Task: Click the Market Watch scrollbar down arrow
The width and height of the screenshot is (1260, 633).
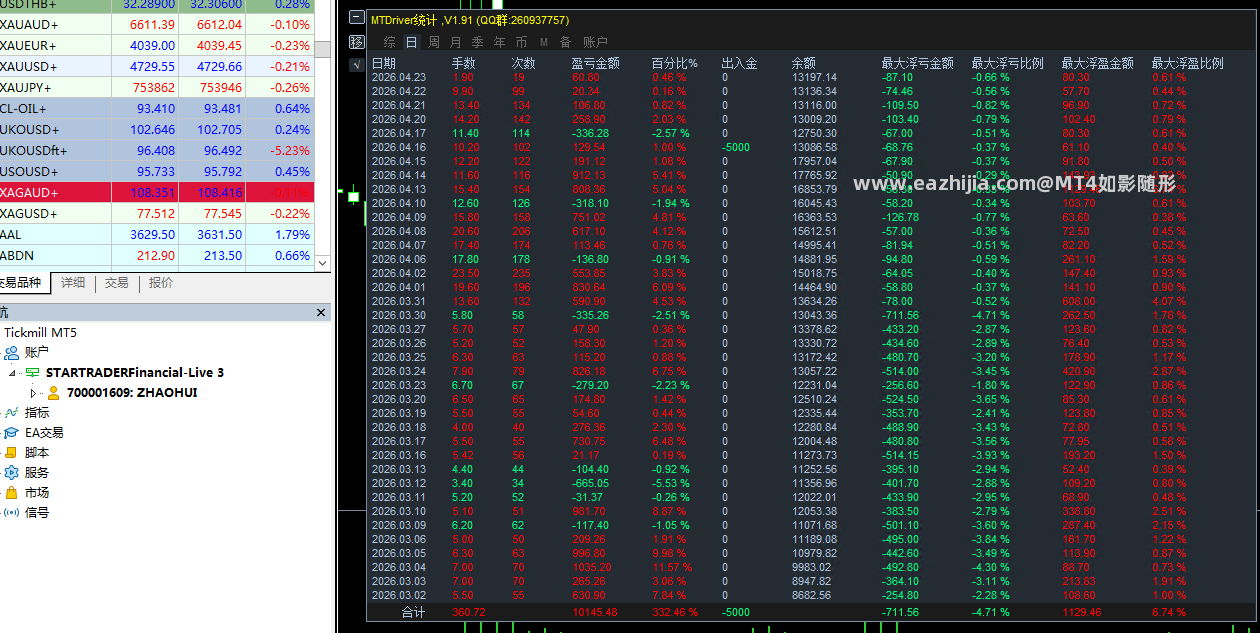Action: pyautogui.click(x=322, y=263)
